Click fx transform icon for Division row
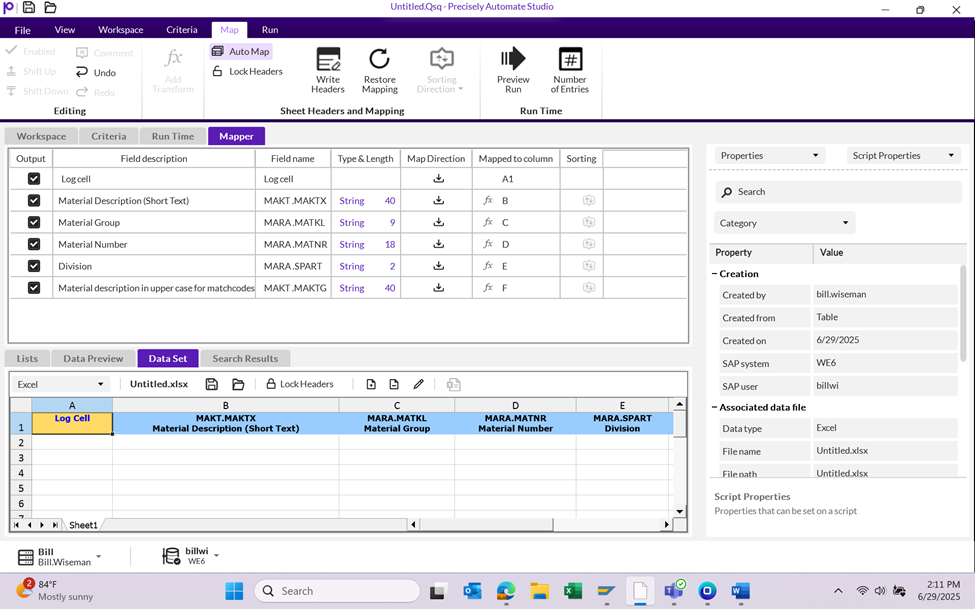Viewport: 975px width, 609px height. click(x=488, y=267)
